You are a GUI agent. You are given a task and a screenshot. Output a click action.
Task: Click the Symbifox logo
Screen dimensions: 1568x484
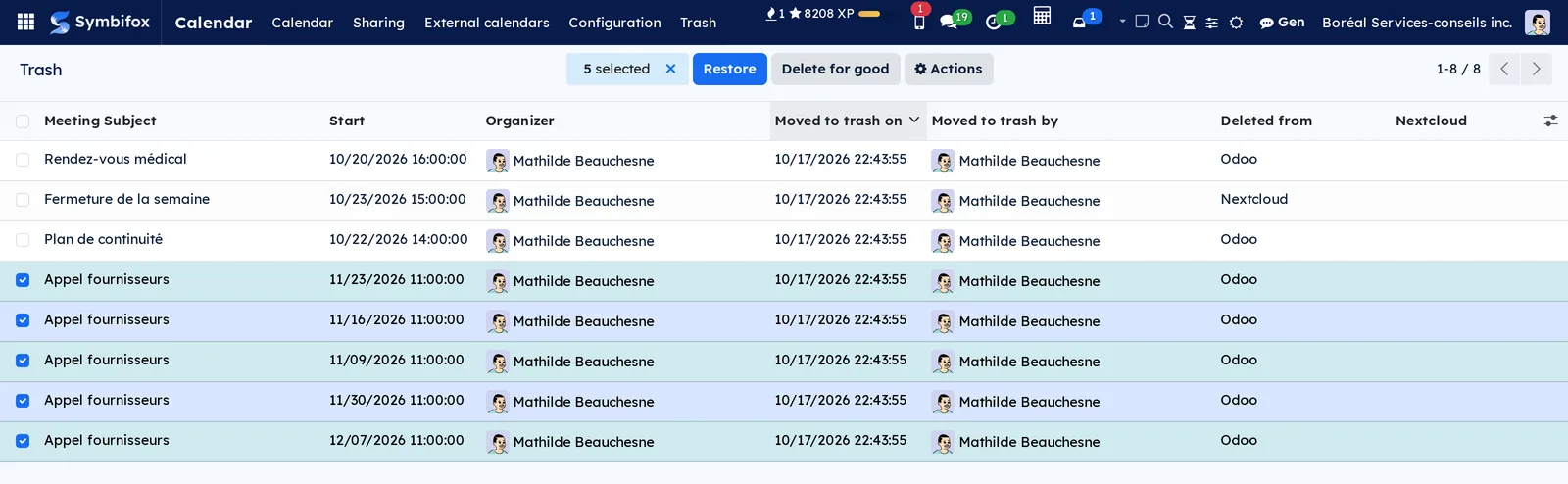pos(100,22)
